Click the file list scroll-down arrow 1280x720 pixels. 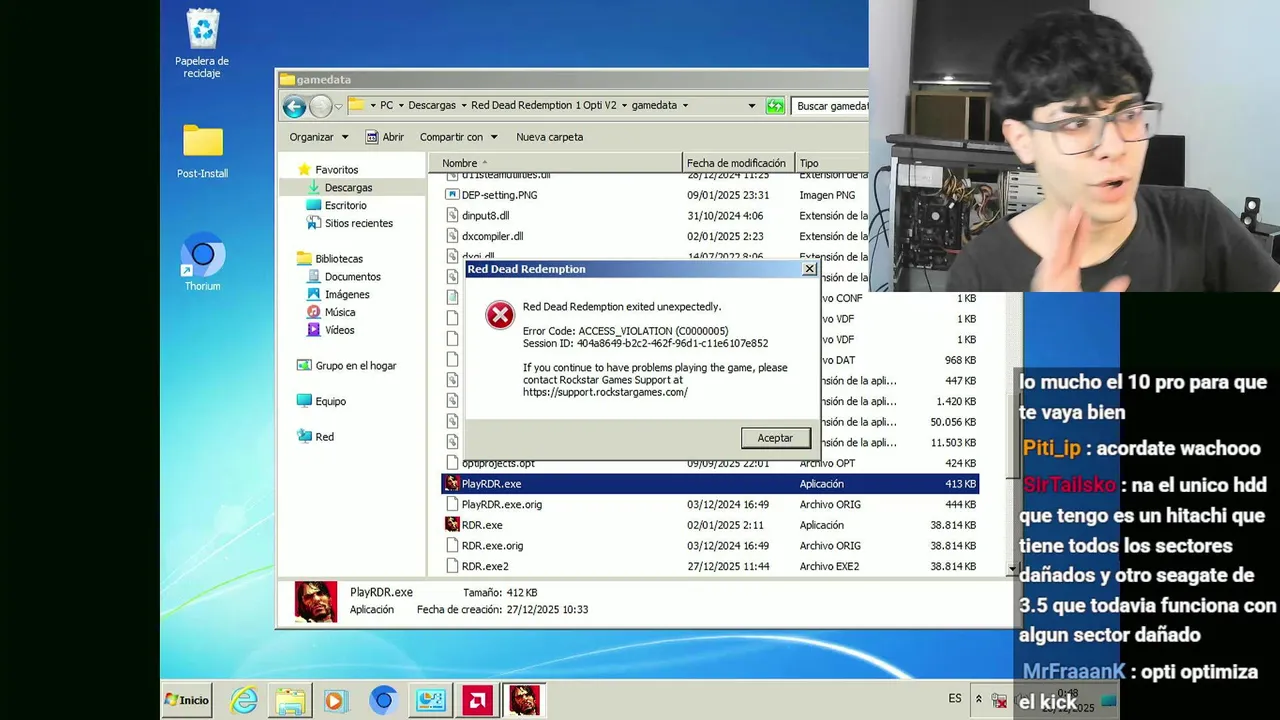click(1012, 570)
